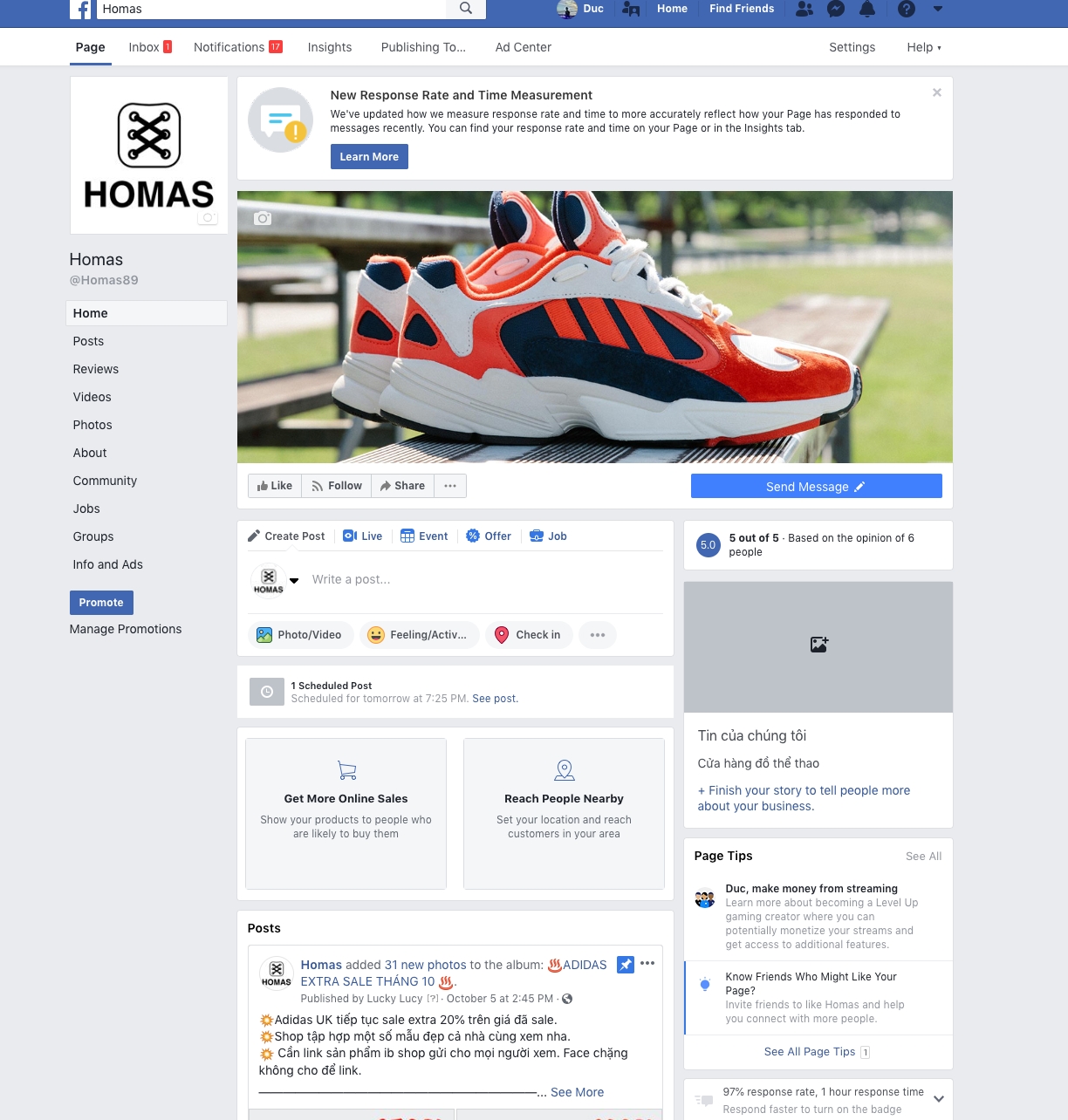Open the more options ellipsis beside Share
Image resolution: width=1068 pixels, height=1120 pixels.
coord(450,486)
